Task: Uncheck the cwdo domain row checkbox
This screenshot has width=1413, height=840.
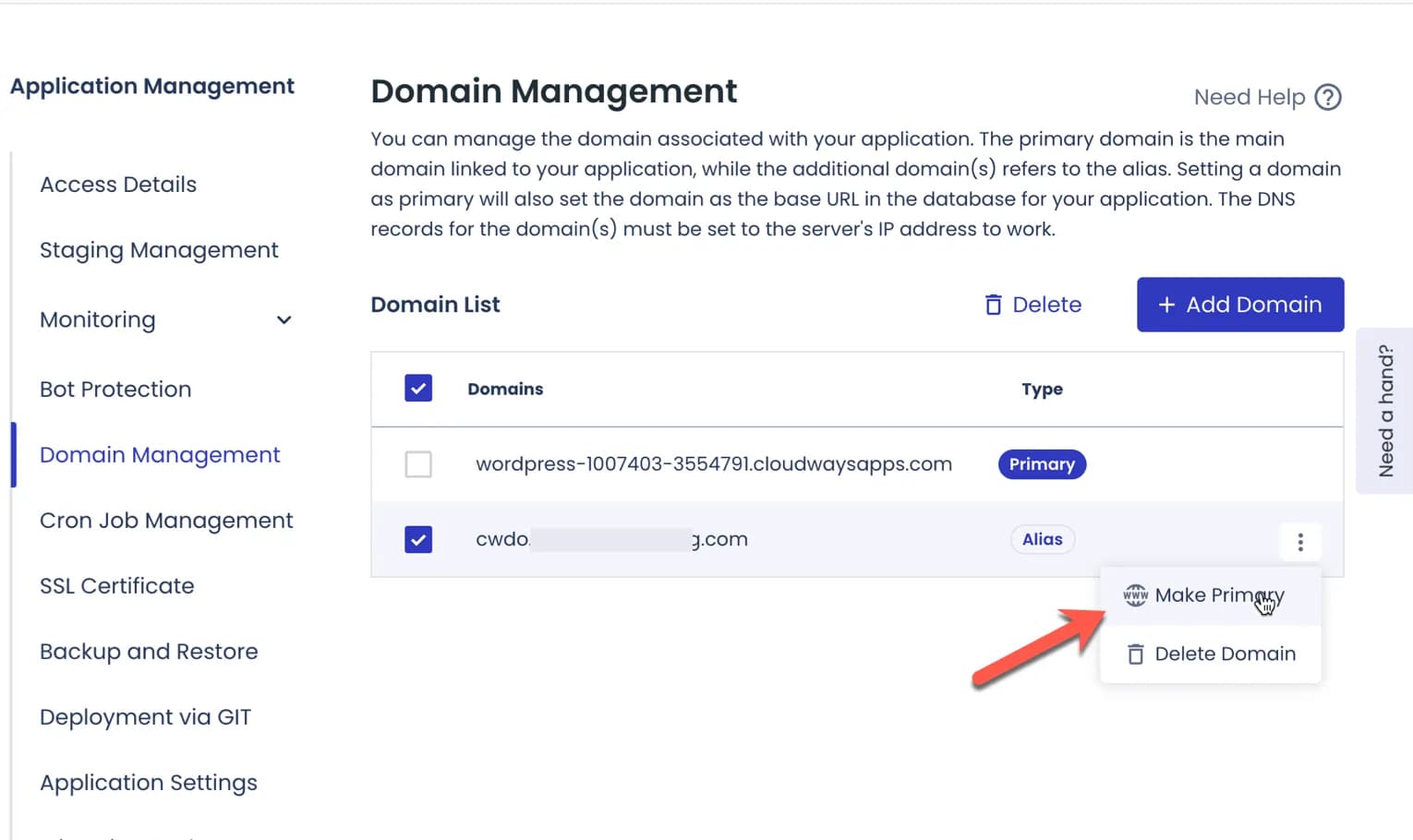Action: point(418,539)
